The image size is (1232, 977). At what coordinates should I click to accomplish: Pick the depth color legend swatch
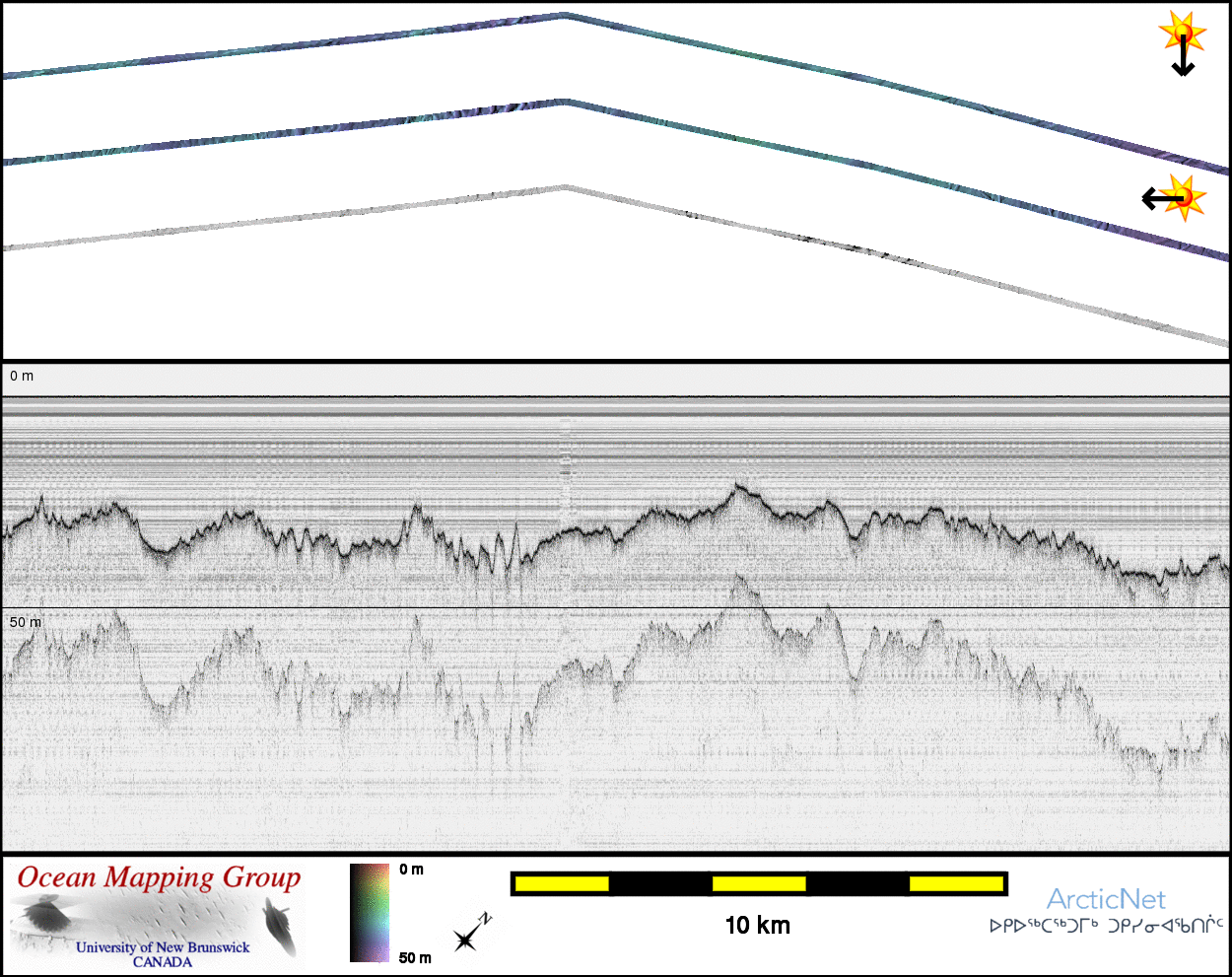coord(370,913)
